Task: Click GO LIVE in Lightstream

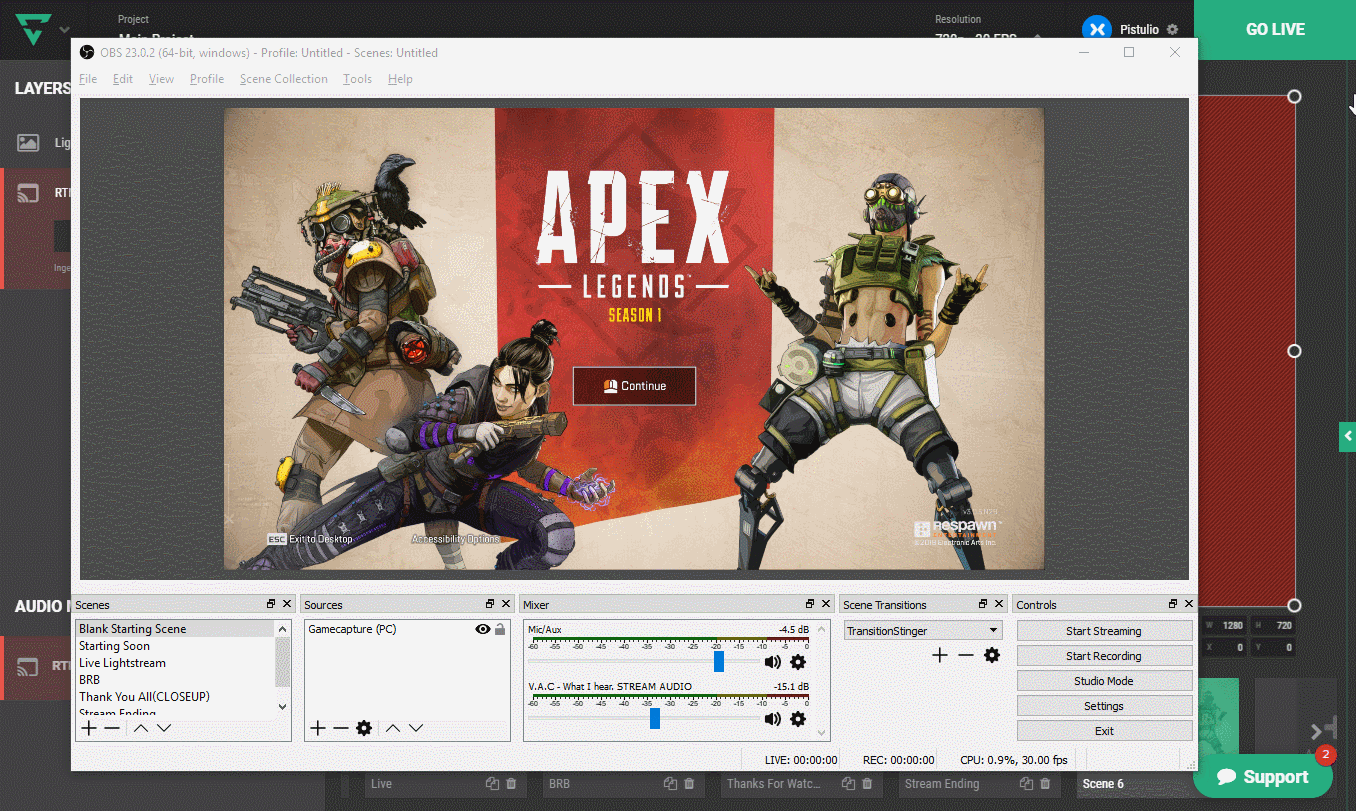Action: pyautogui.click(x=1275, y=30)
